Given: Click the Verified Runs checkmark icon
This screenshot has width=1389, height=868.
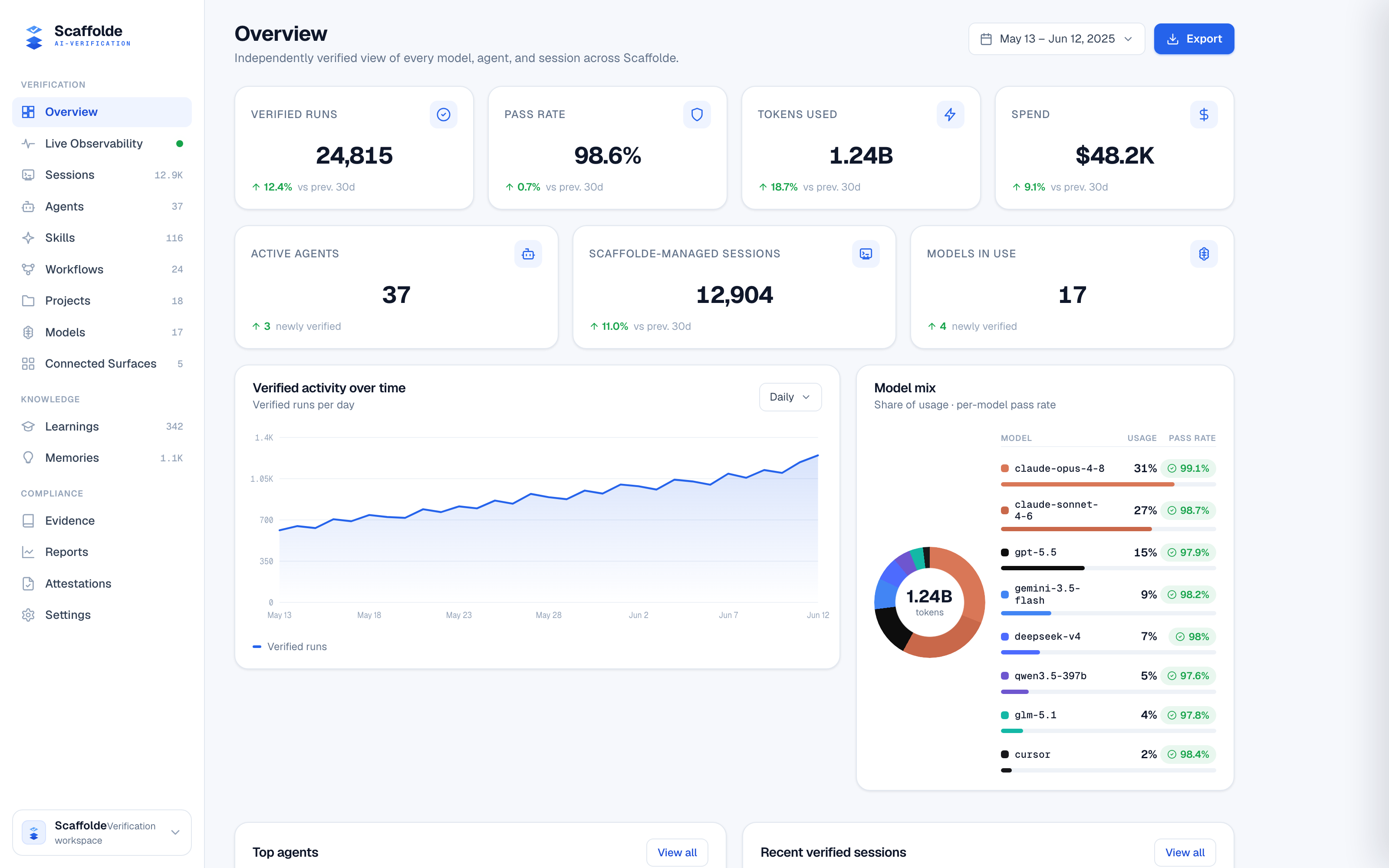Looking at the screenshot, I should coord(443,114).
